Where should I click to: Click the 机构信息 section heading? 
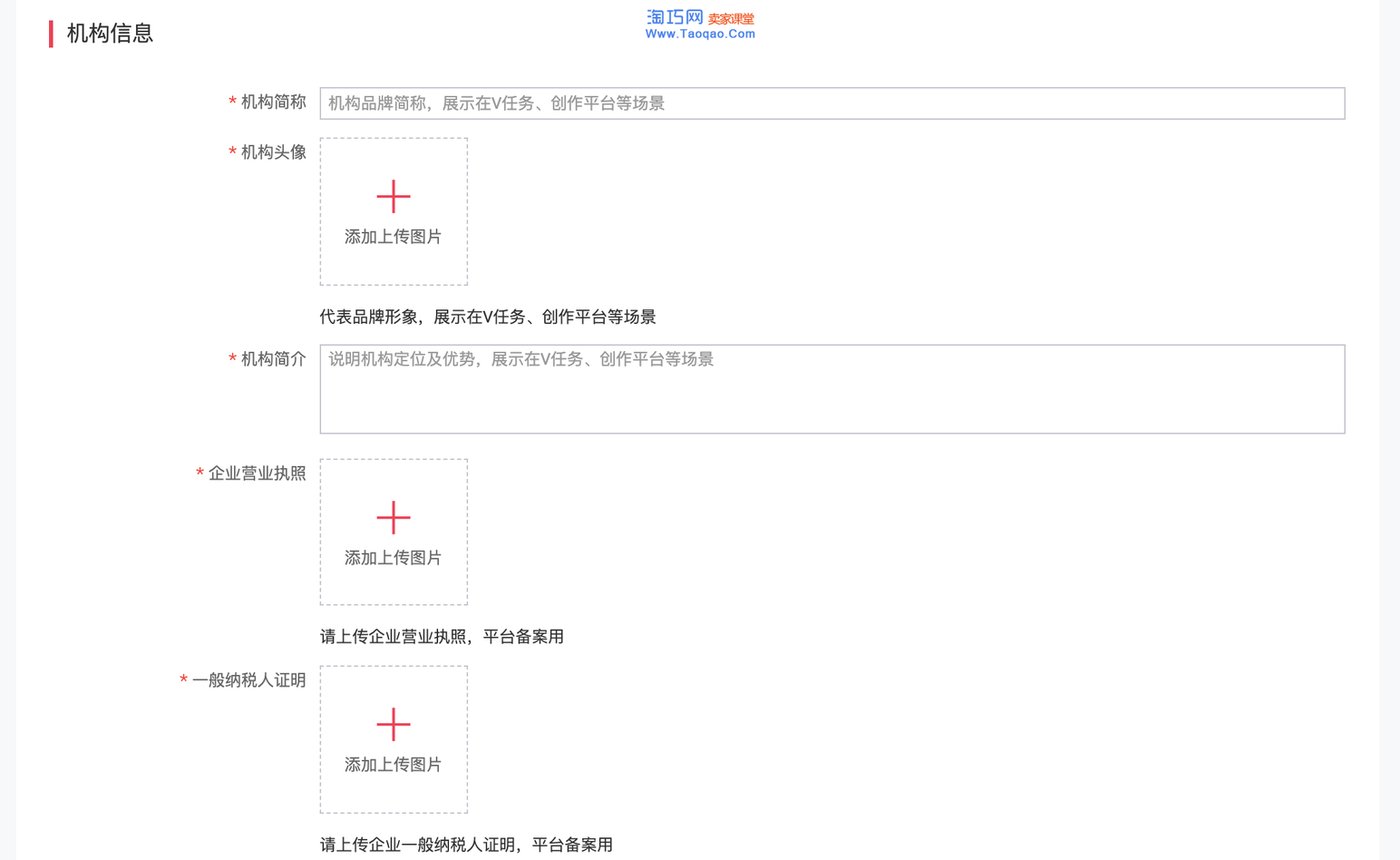point(110,34)
